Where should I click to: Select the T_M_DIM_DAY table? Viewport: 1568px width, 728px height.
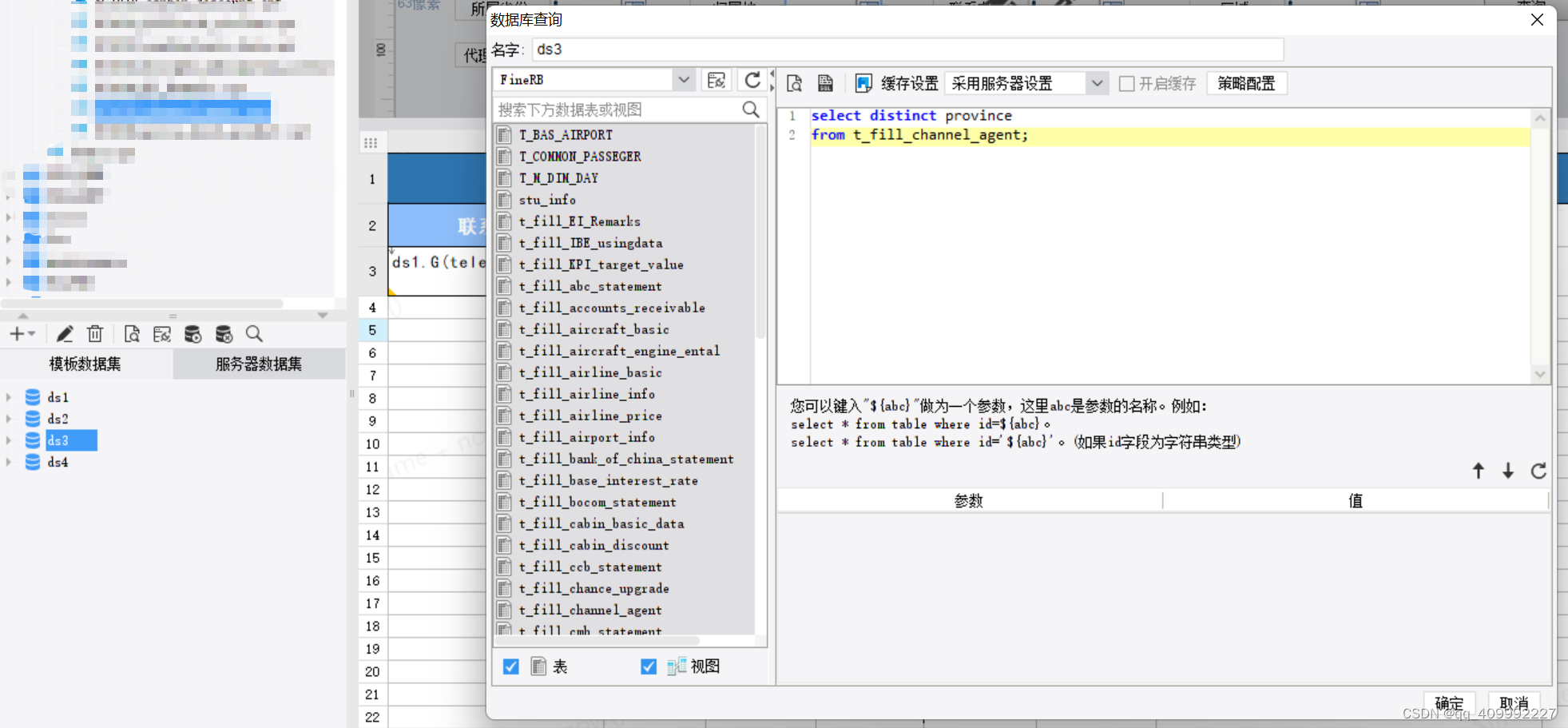click(x=558, y=178)
